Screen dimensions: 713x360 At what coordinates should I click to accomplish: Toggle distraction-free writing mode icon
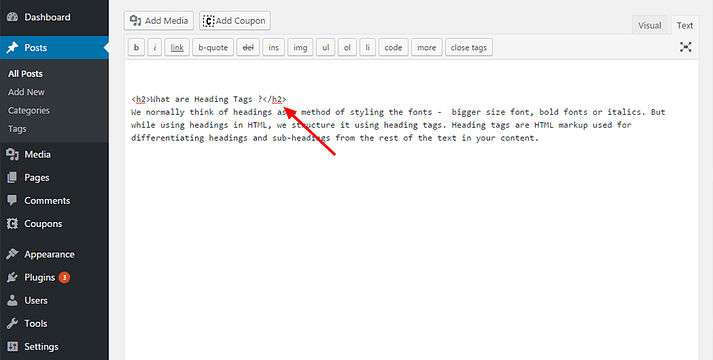point(686,47)
